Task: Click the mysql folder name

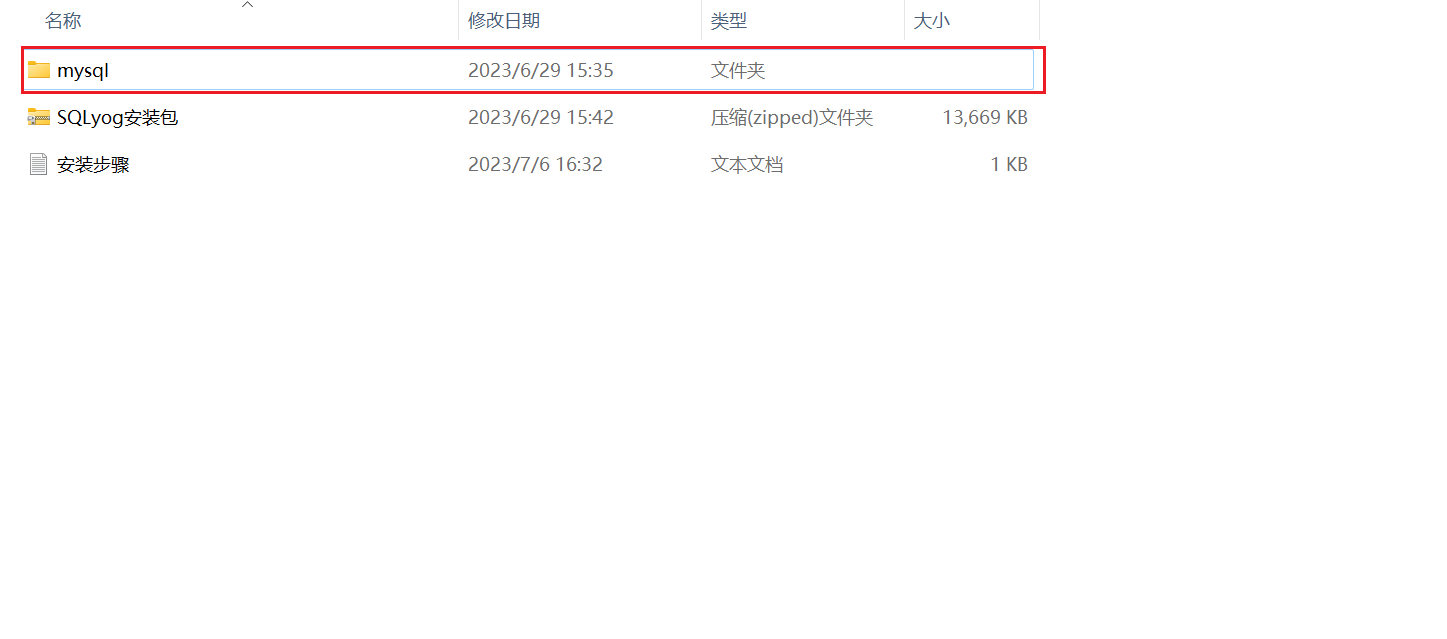Action: point(83,70)
